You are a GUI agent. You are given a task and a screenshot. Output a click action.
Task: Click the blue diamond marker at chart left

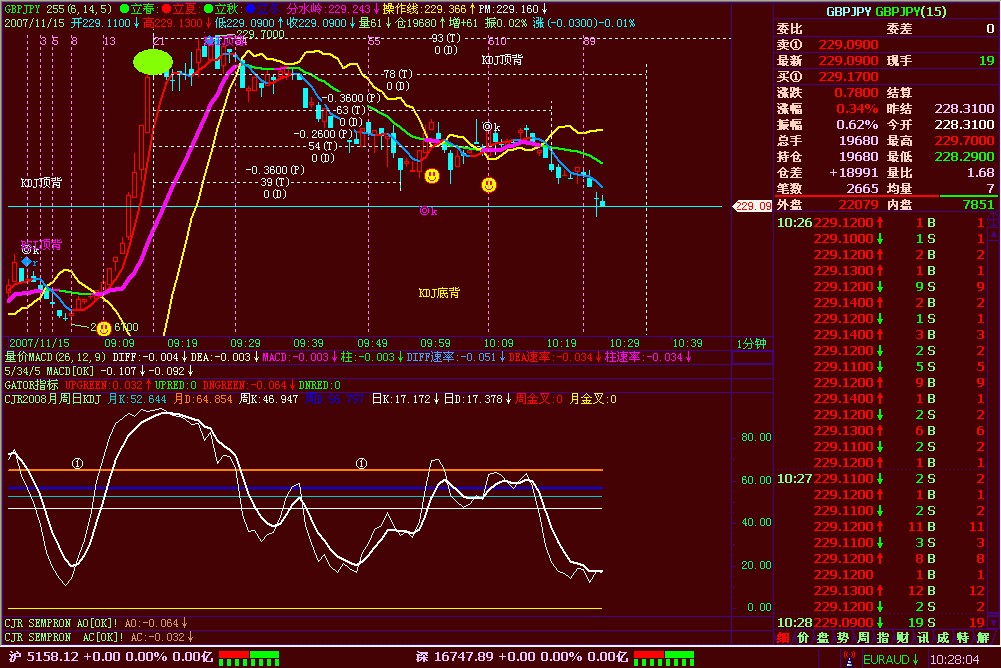click(x=27, y=261)
